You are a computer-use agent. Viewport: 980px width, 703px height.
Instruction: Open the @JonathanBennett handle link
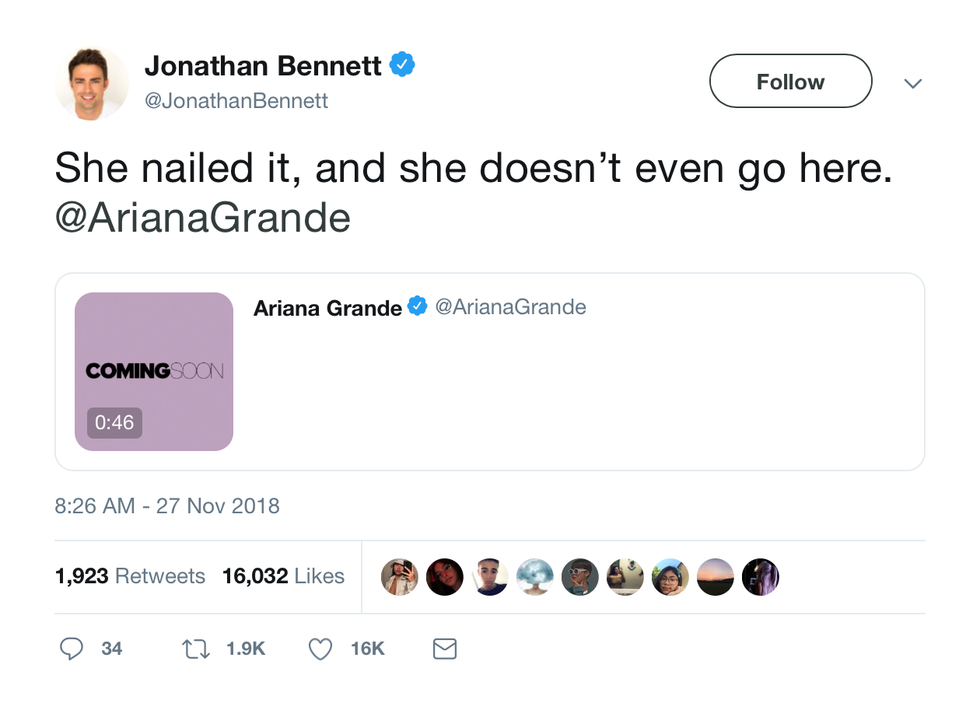[237, 101]
